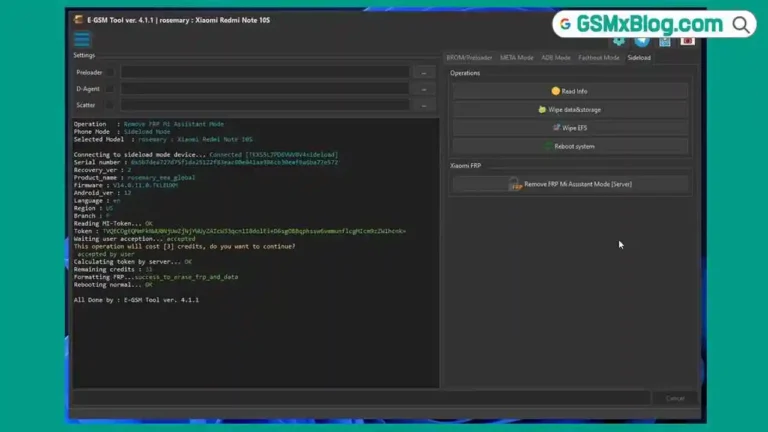Click the 'Reading MI-Token... OK' line
The width and height of the screenshot is (768, 432).
pyautogui.click(x=113, y=223)
